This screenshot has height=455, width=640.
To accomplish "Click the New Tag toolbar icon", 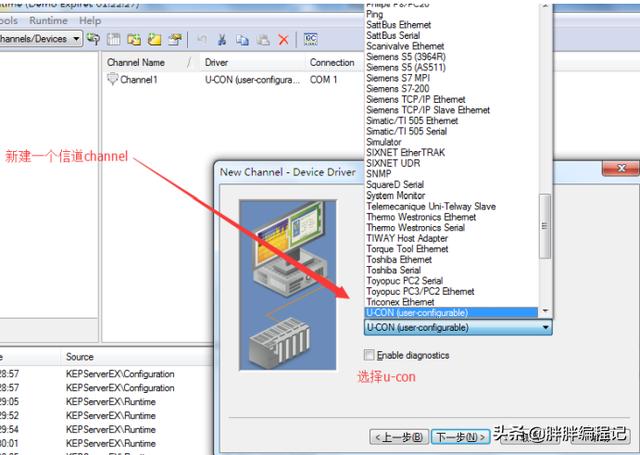I will point(155,39).
